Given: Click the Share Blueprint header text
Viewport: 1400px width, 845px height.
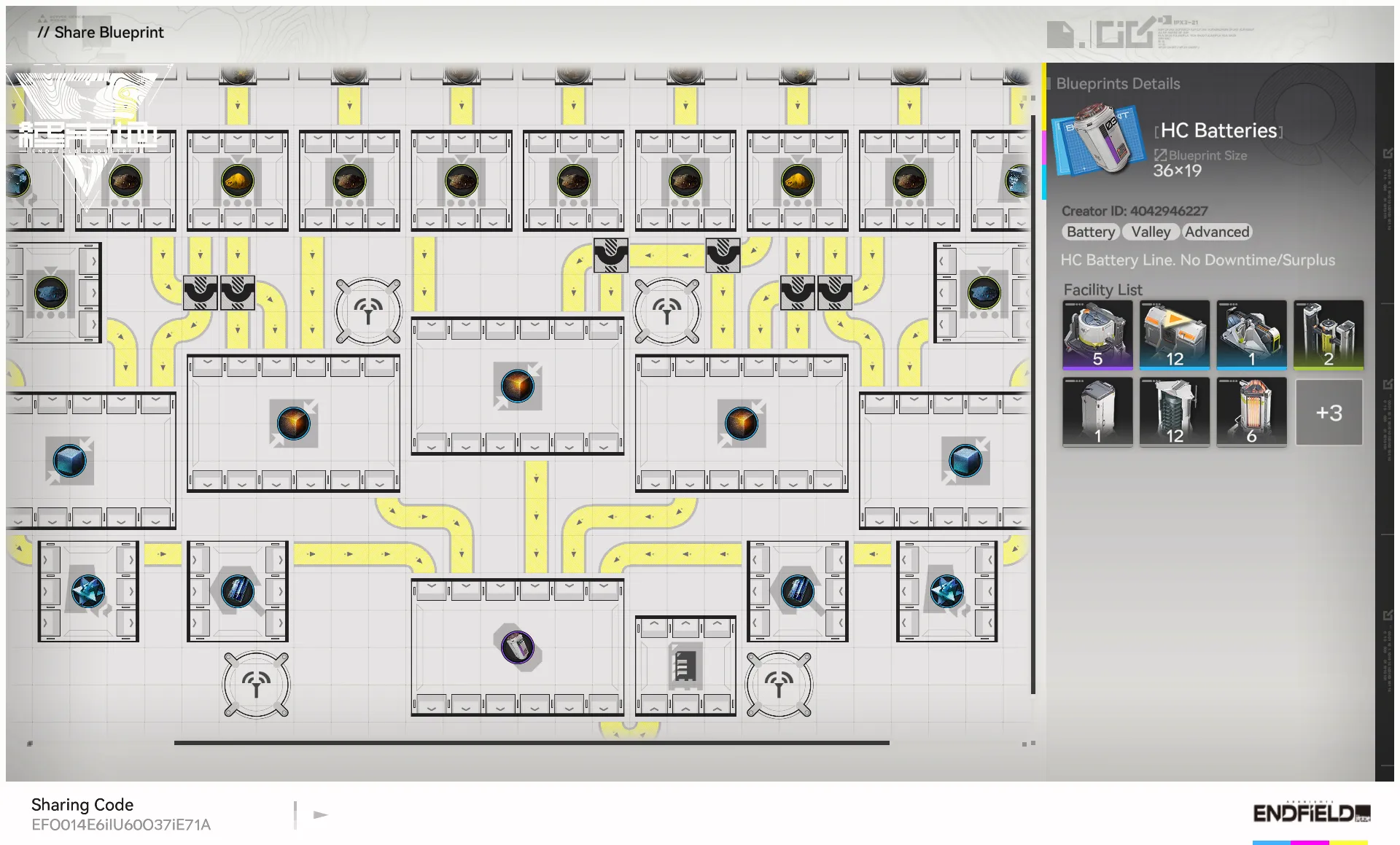Looking at the screenshot, I should [101, 32].
